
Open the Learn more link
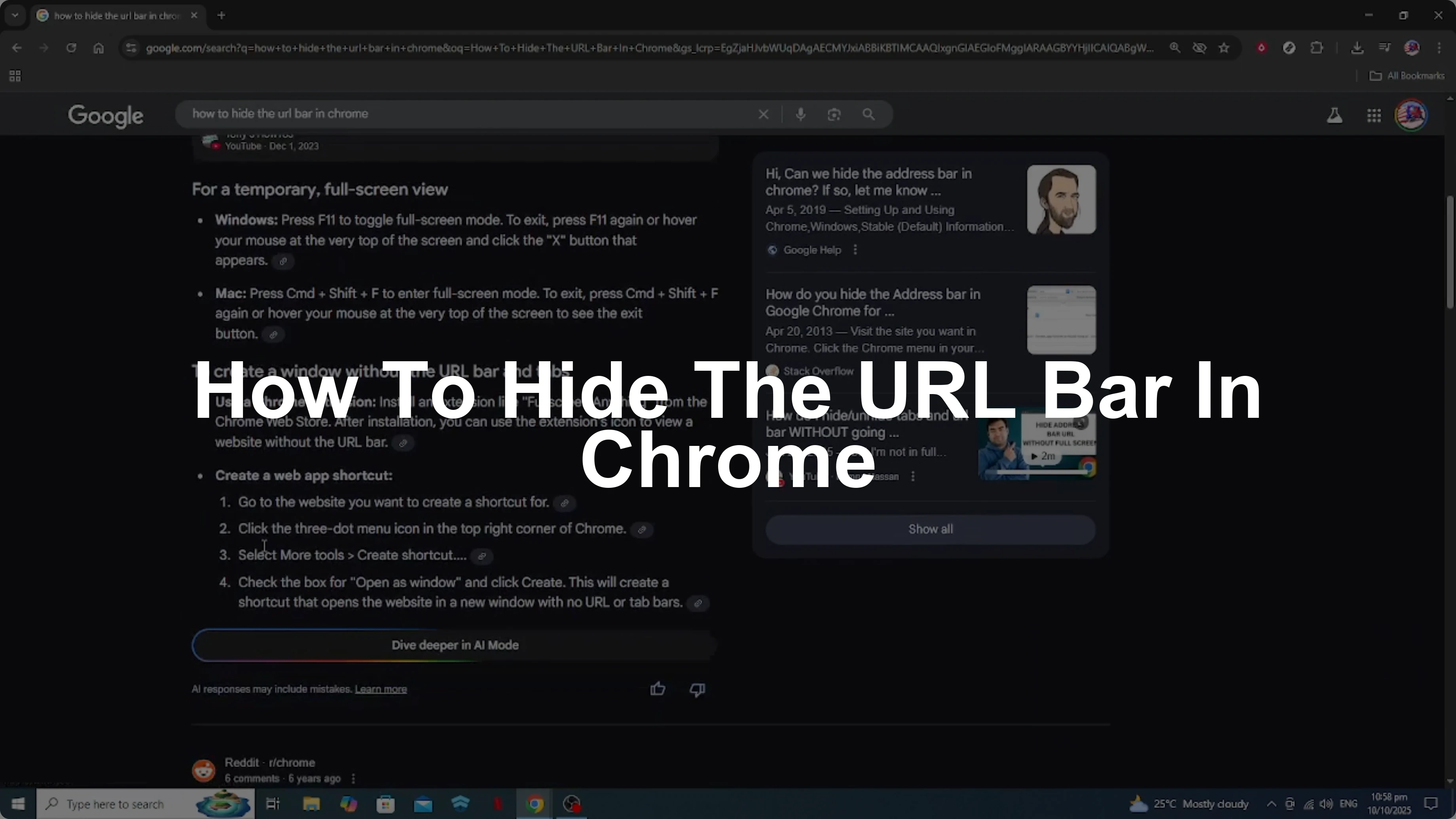click(x=381, y=689)
